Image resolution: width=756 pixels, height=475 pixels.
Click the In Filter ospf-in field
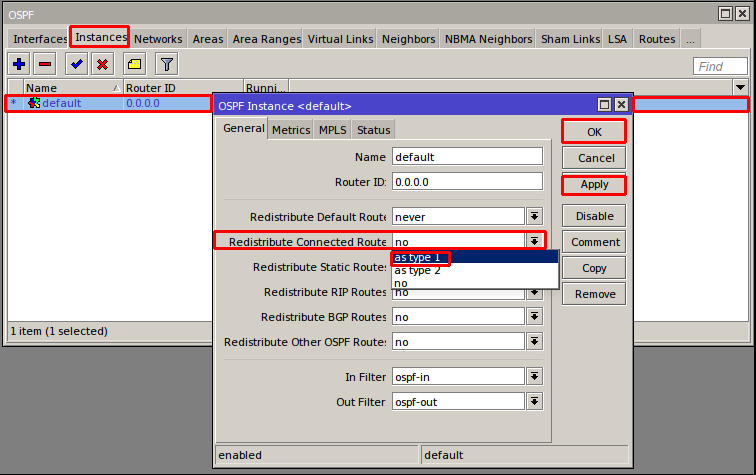(x=458, y=377)
